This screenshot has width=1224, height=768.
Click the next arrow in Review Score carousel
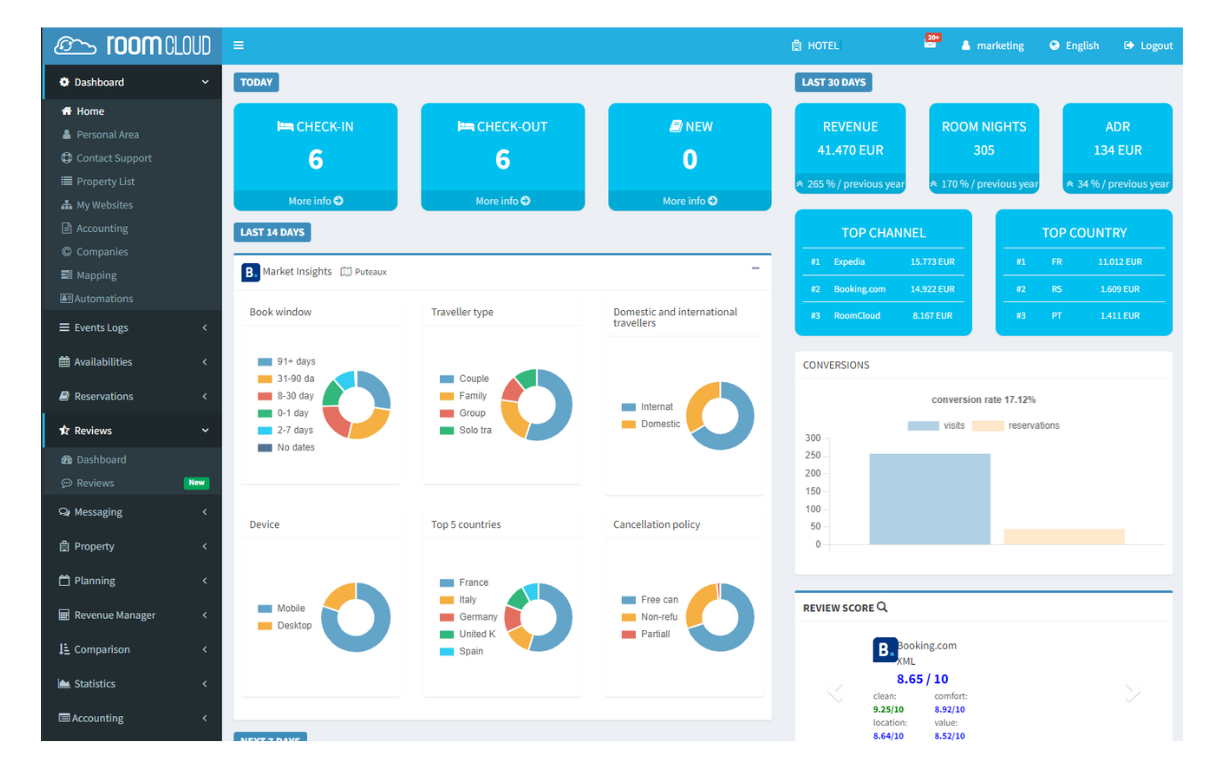click(x=1133, y=691)
